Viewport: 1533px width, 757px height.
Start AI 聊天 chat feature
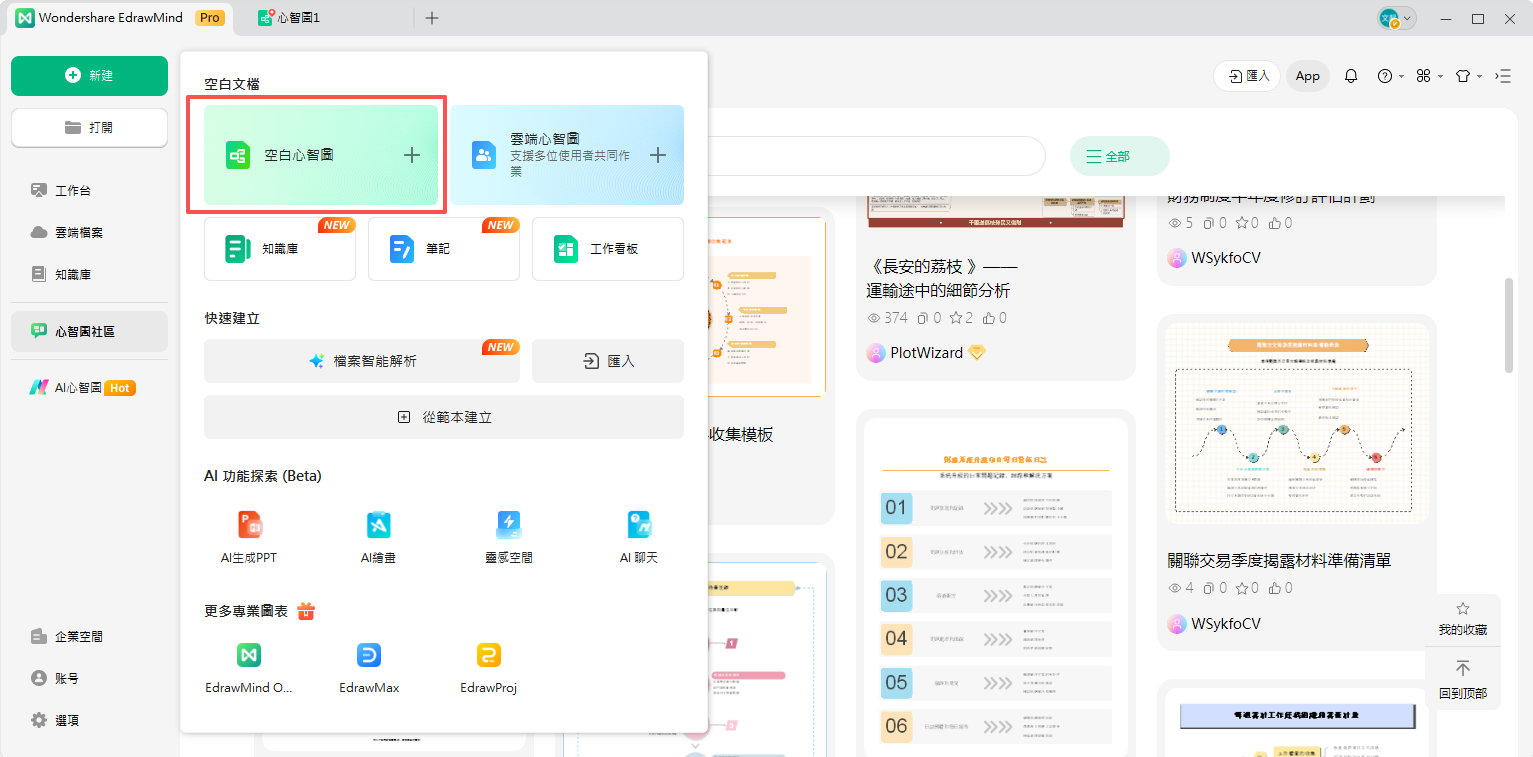pos(639,525)
